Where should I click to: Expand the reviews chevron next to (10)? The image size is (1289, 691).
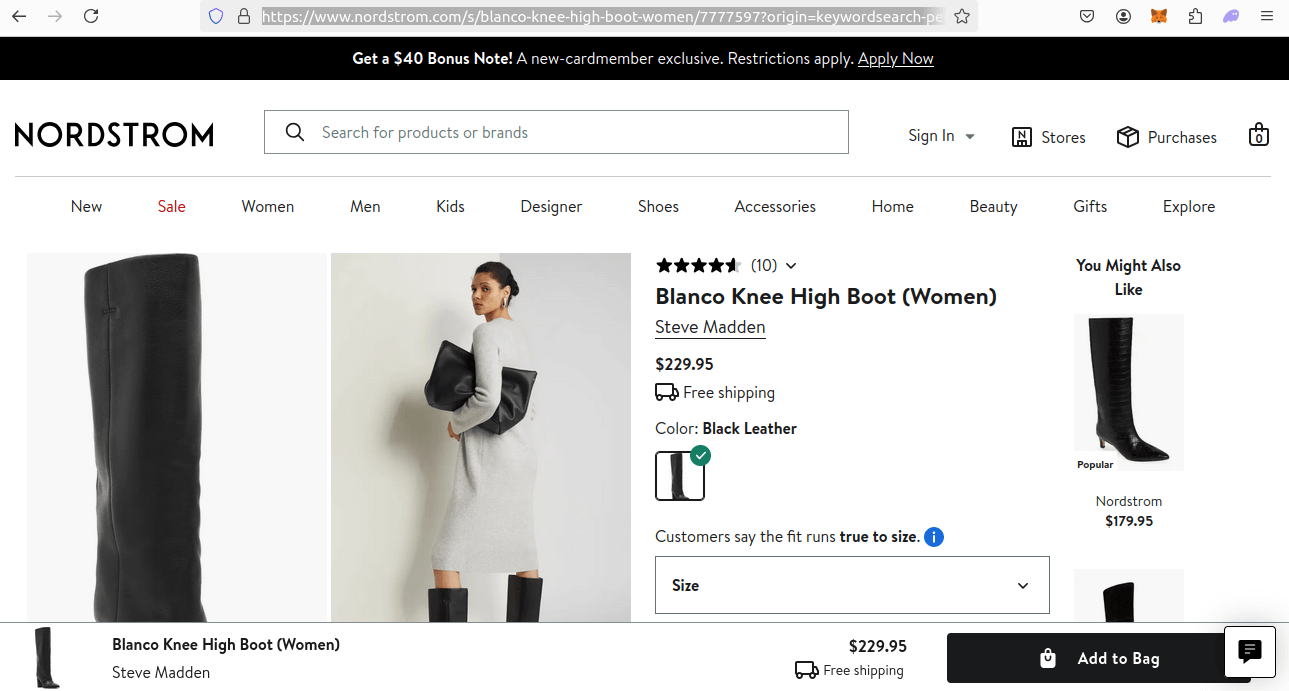pos(791,266)
